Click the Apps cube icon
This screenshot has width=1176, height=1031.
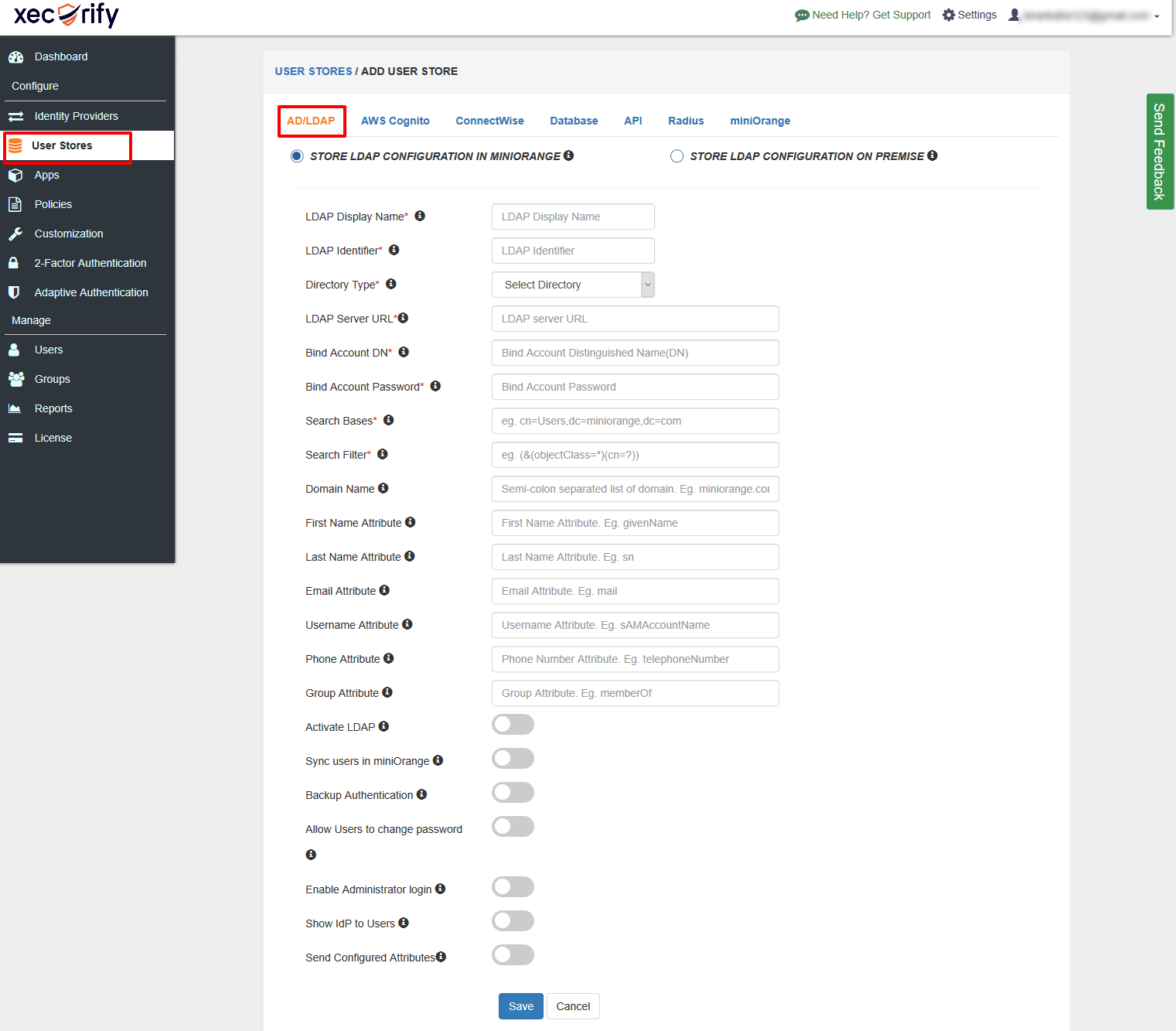pos(15,175)
